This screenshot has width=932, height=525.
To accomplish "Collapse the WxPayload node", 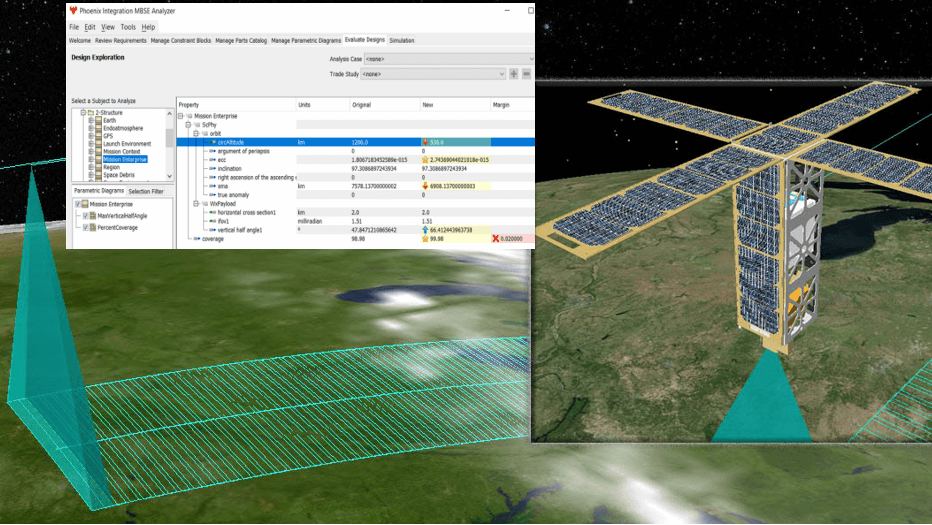I will [196, 203].
